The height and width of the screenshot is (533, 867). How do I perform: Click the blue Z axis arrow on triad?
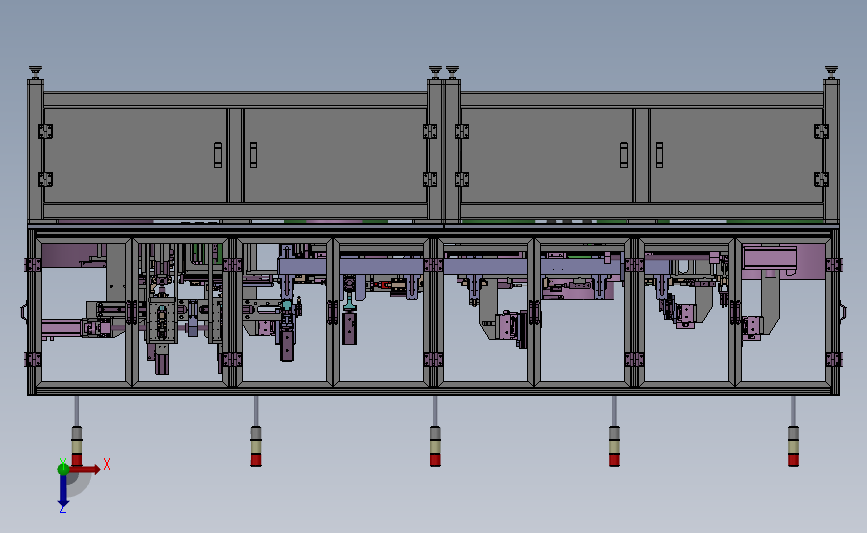(x=63, y=490)
